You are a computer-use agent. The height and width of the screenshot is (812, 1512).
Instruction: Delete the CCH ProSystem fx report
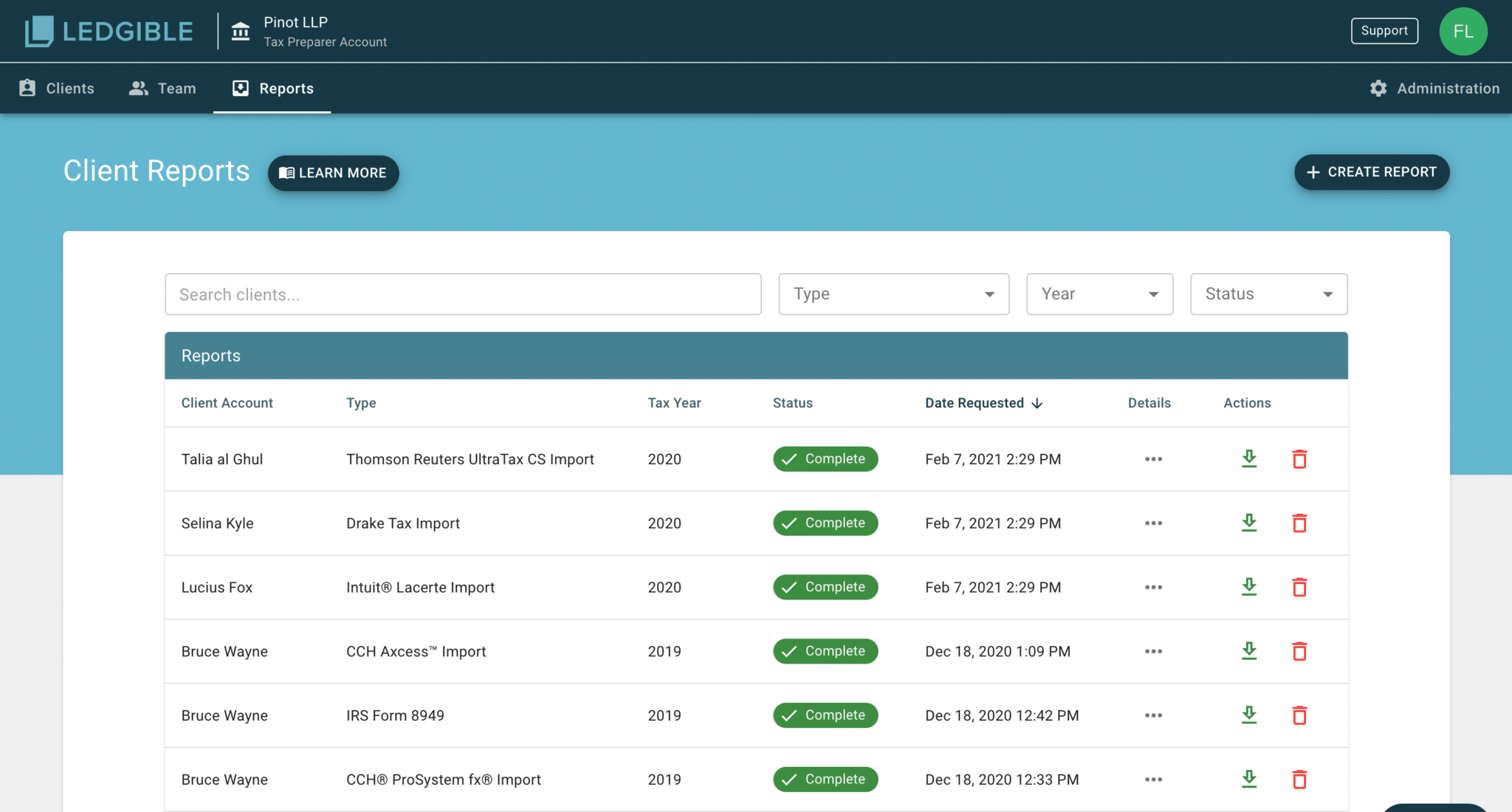pos(1299,779)
